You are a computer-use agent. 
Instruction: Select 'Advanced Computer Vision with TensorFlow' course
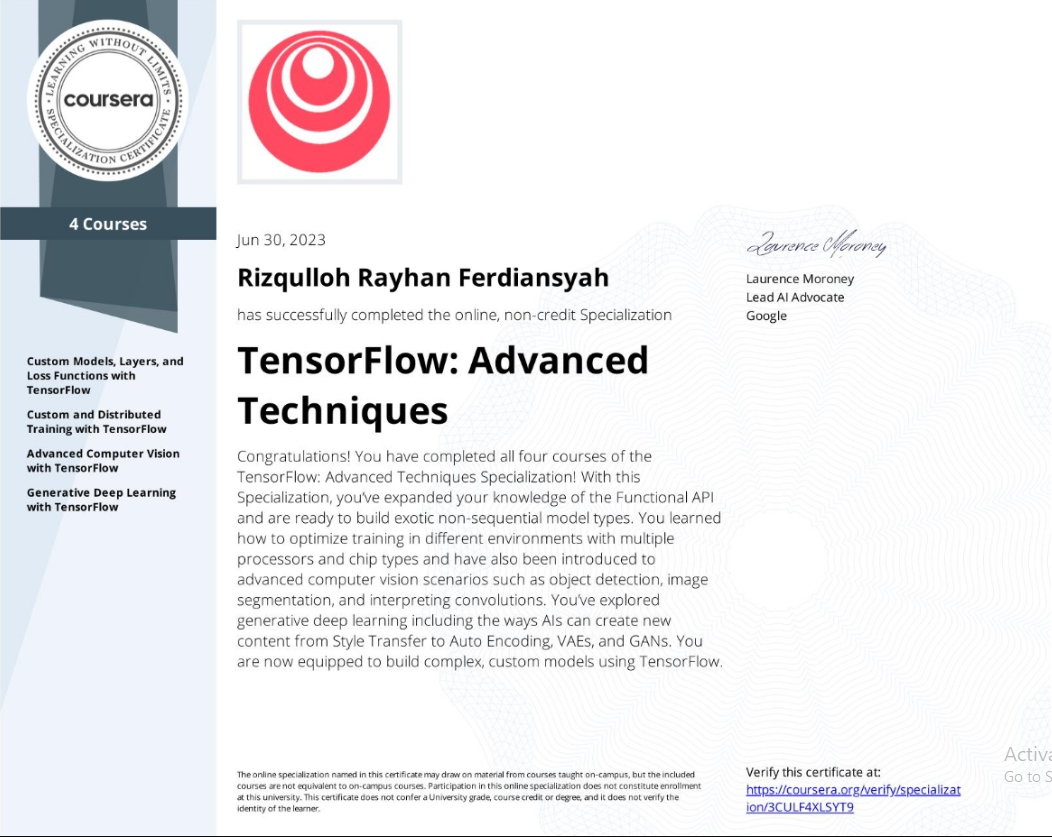click(103, 461)
